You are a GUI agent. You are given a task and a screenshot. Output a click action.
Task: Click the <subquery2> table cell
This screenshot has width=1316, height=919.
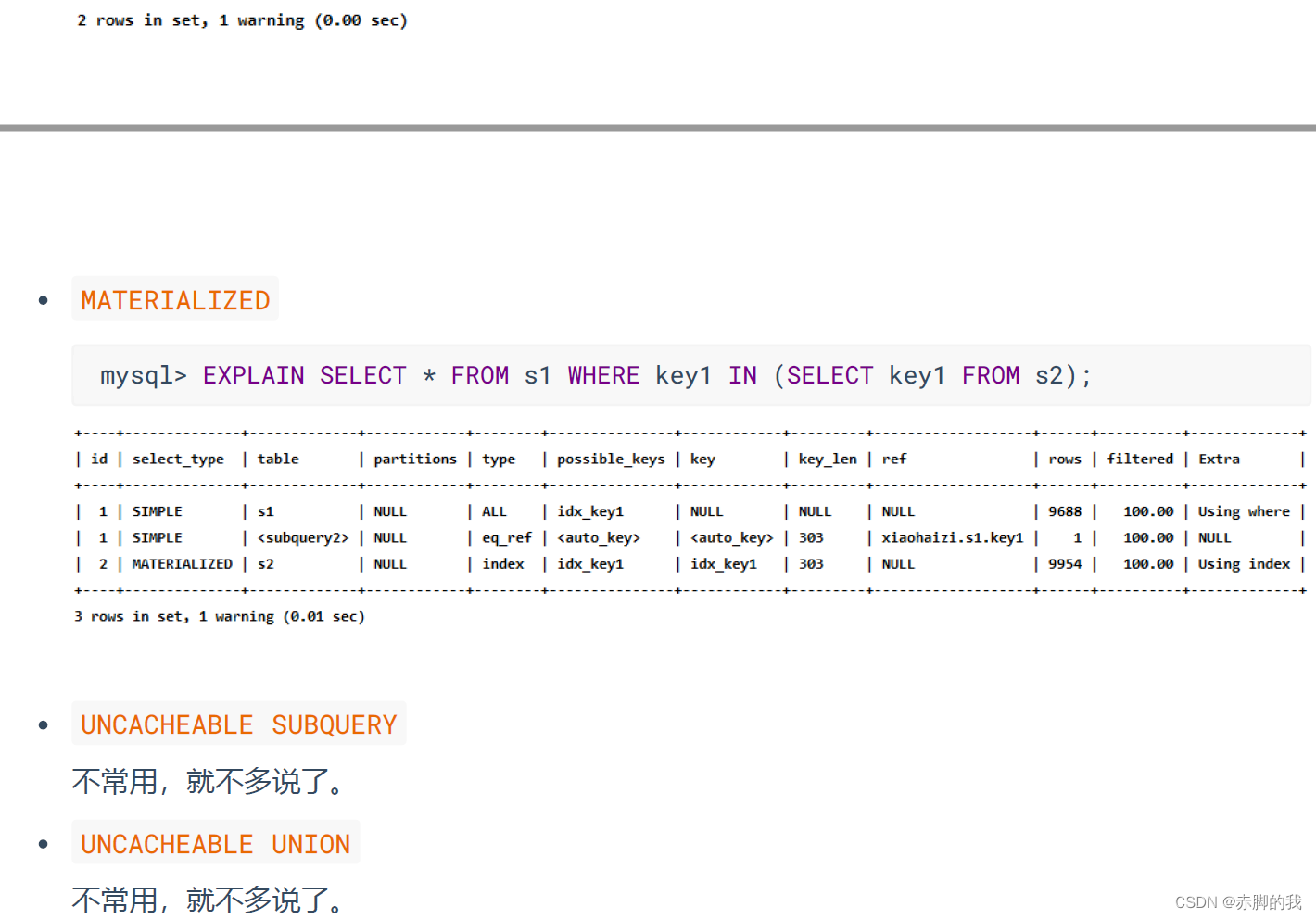tap(303, 537)
